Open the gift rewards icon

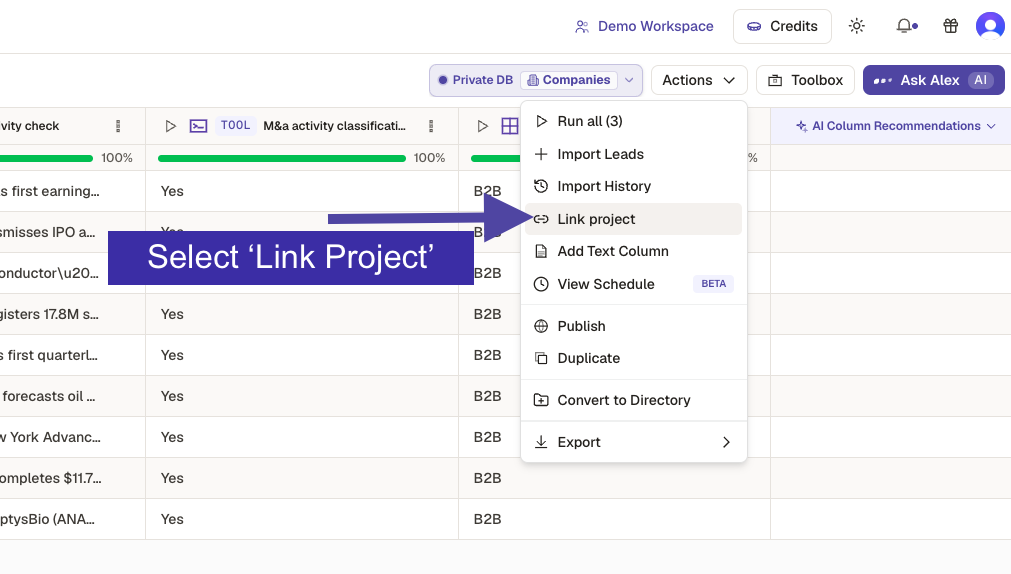click(950, 26)
